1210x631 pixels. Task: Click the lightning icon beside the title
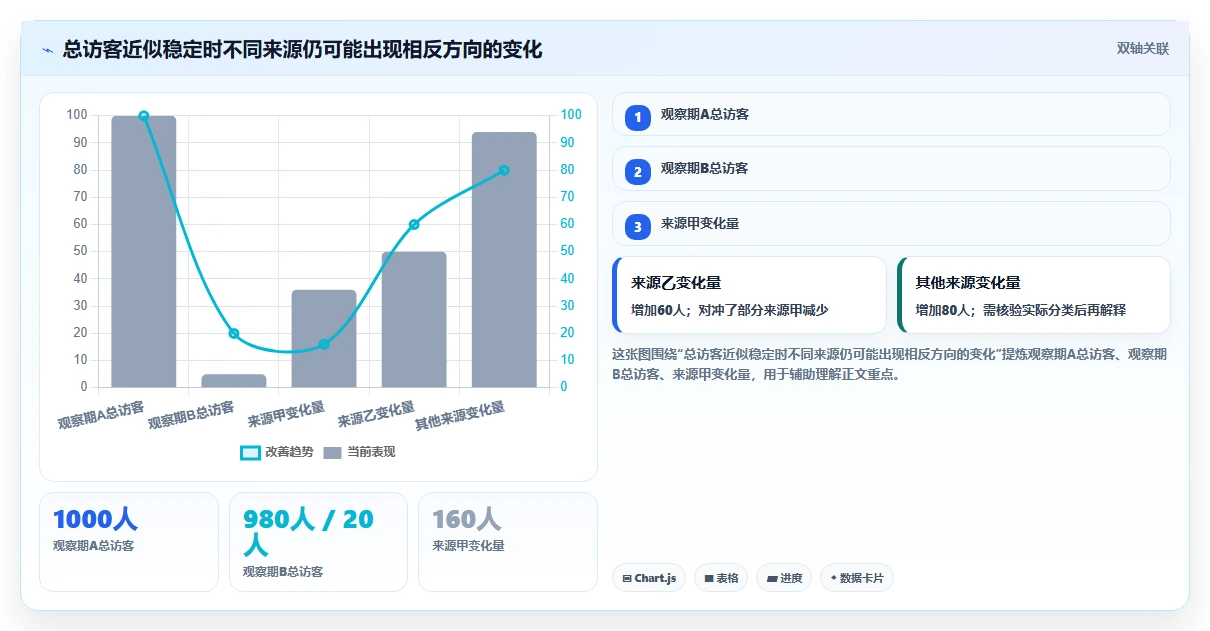47,49
